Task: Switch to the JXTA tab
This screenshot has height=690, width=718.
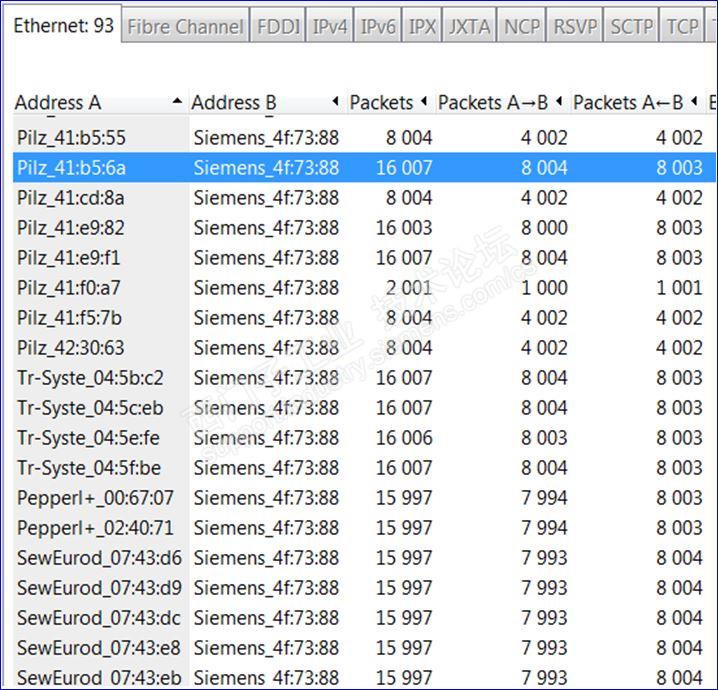Action: (469, 27)
